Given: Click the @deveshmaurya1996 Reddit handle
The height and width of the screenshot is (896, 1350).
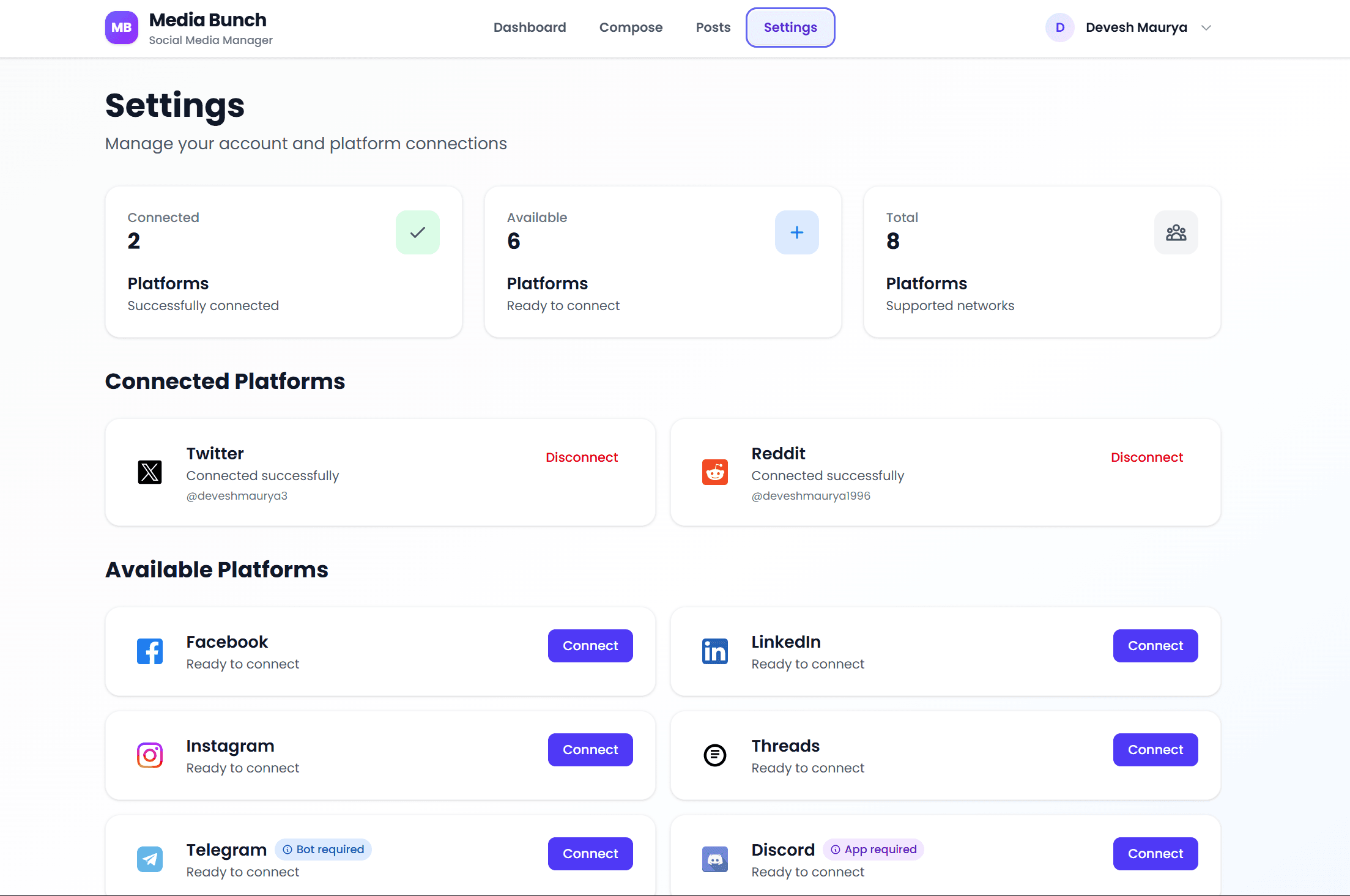Looking at the screenshot, I should (811, 496).
